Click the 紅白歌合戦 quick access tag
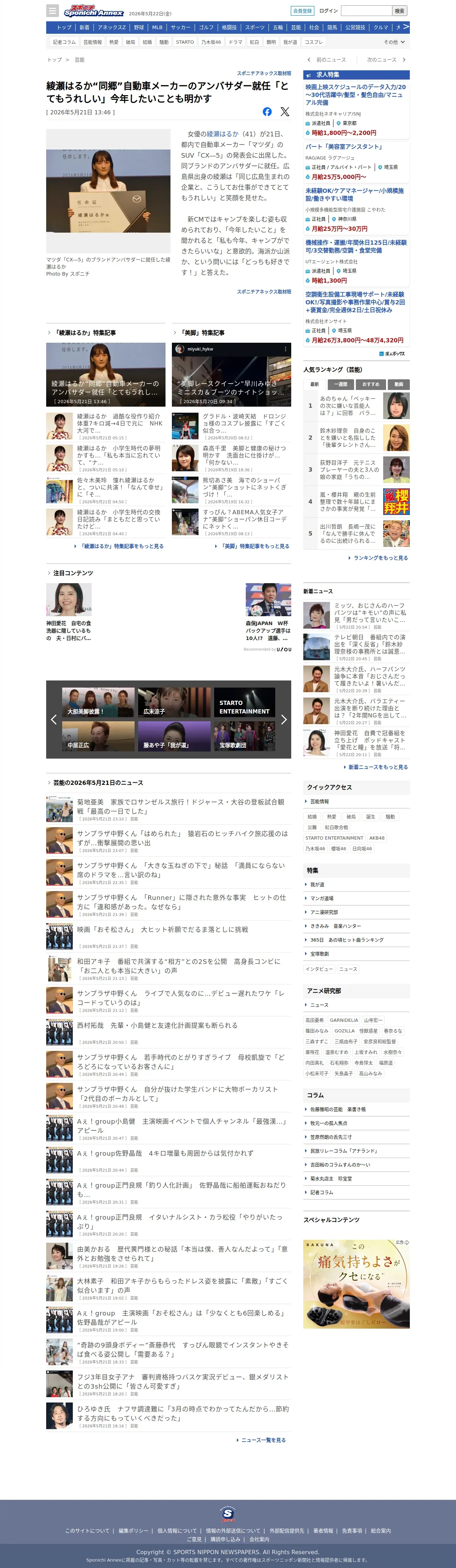Image resolution: width=456 pixels, height=1568 pixels. pyautogui.click(x=336, y=828)
